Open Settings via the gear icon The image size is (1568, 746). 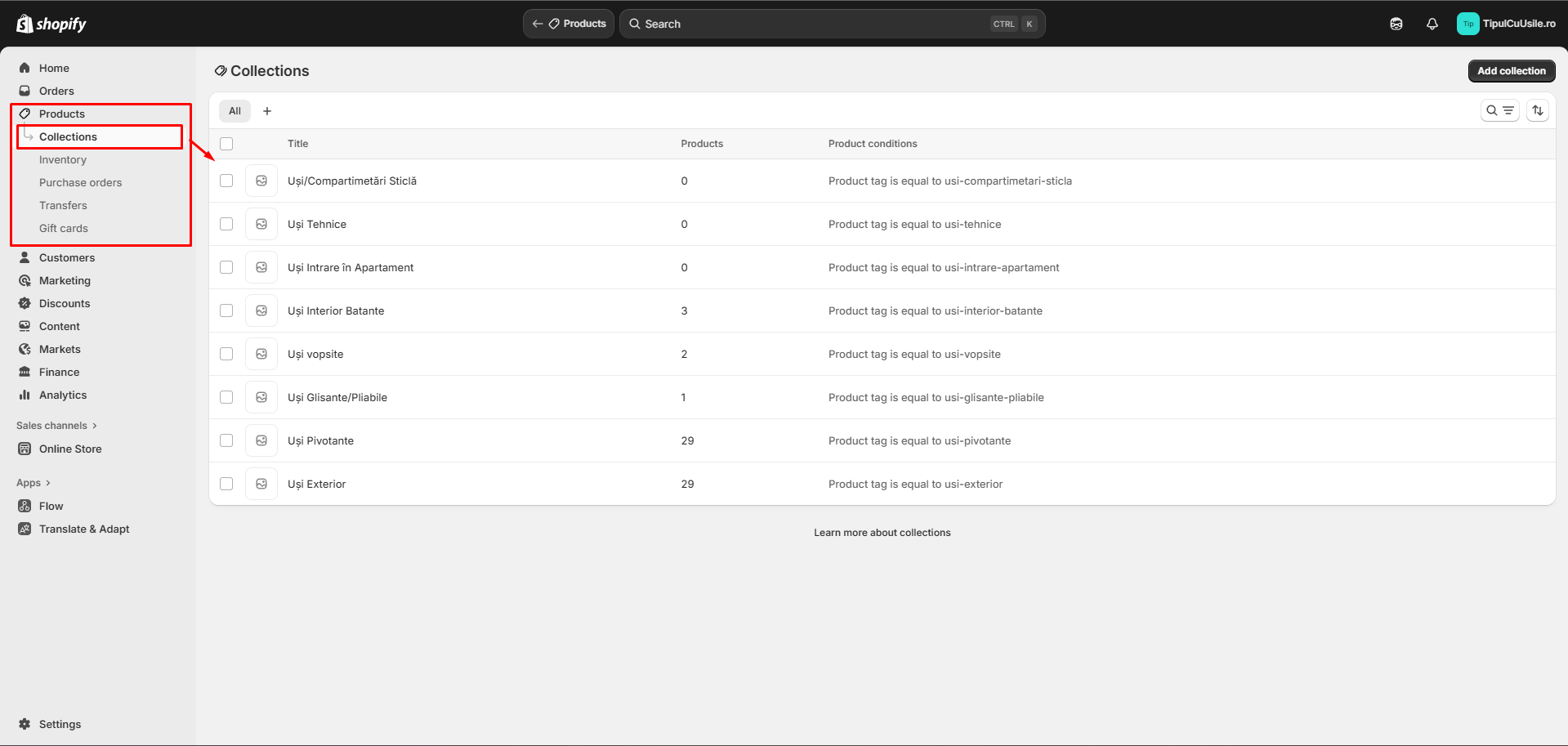click(x=25, y=724)
